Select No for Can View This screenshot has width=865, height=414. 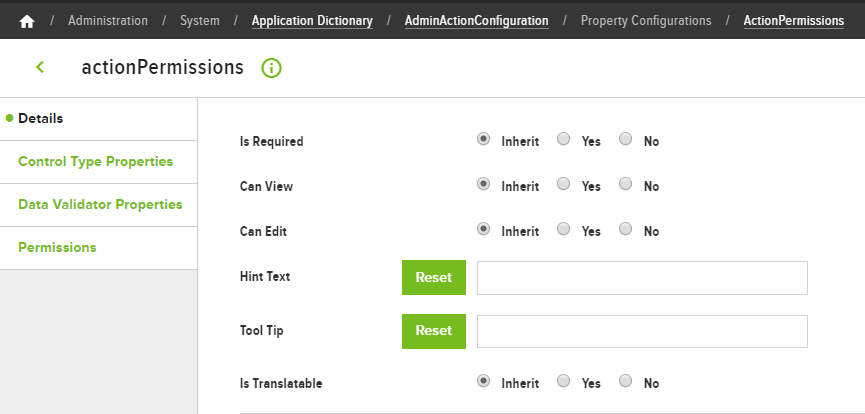coord(625,184)
